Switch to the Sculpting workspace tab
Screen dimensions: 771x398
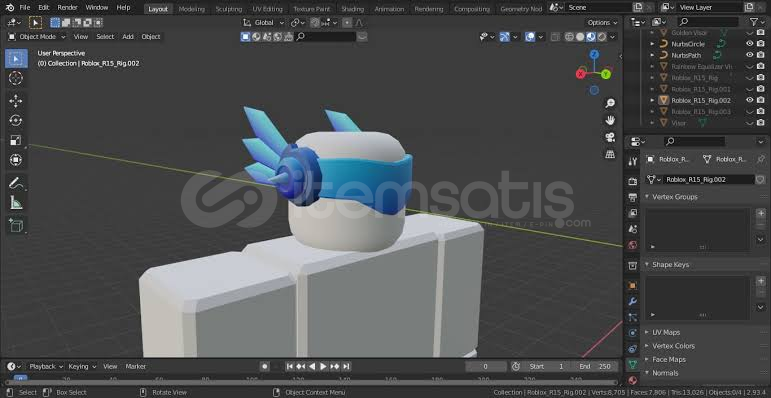(x=229, y=9)
